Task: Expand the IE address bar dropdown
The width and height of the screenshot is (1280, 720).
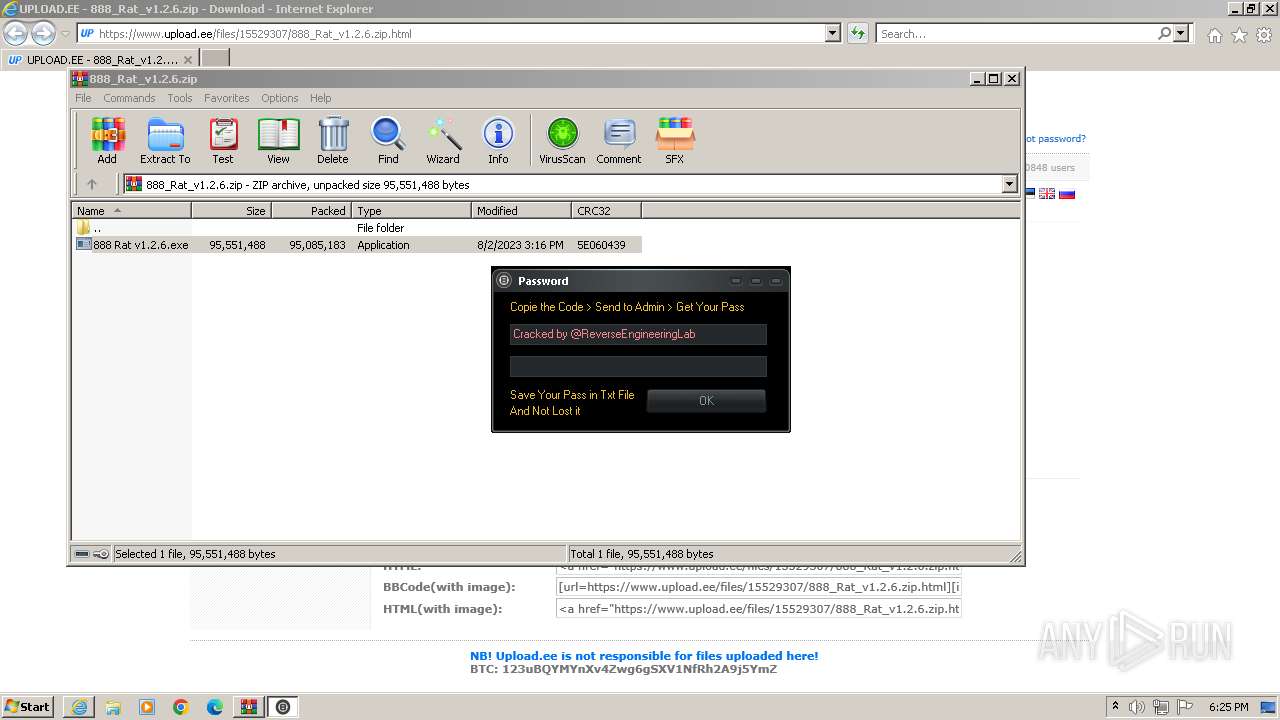Action: 833,33
